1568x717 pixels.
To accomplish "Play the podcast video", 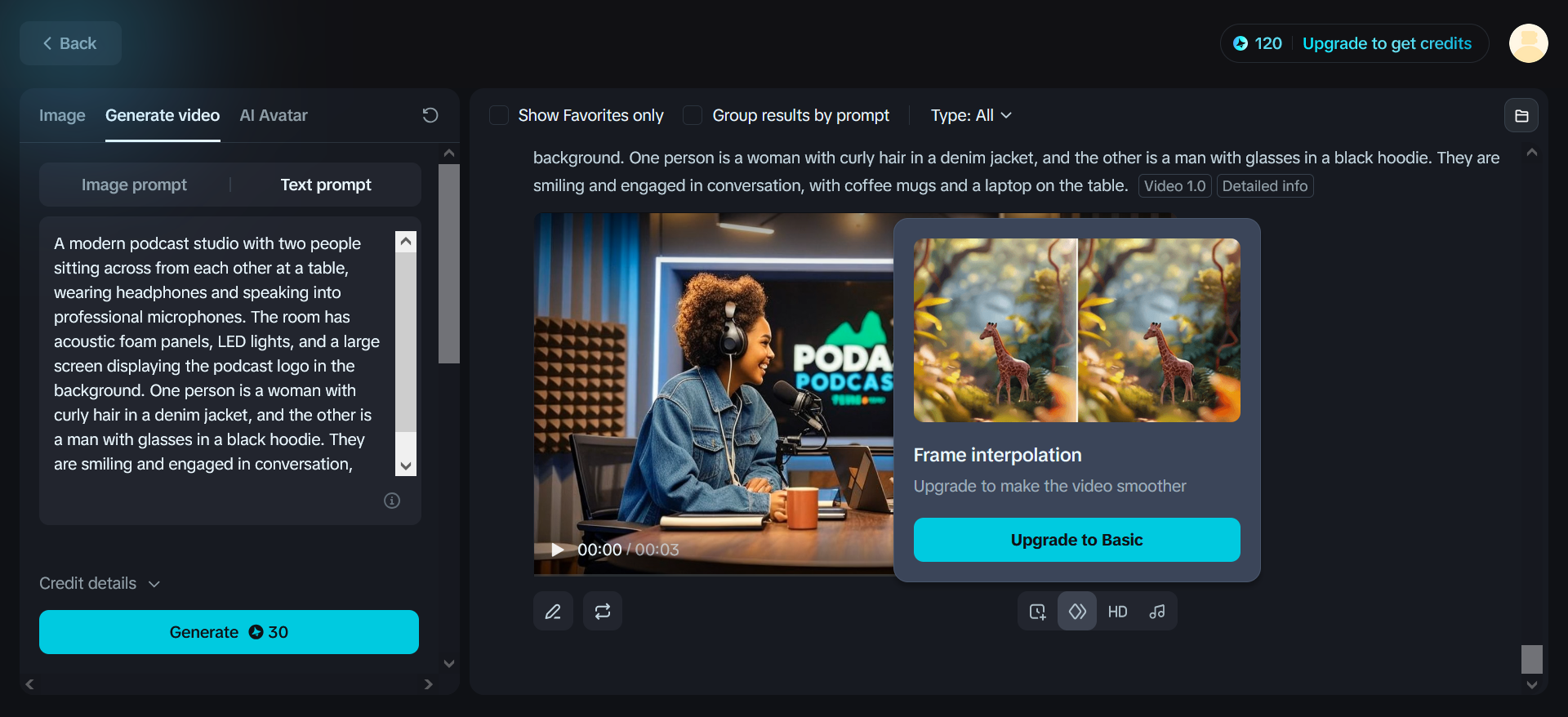I will pyautogui.click(x=558, y=550).
